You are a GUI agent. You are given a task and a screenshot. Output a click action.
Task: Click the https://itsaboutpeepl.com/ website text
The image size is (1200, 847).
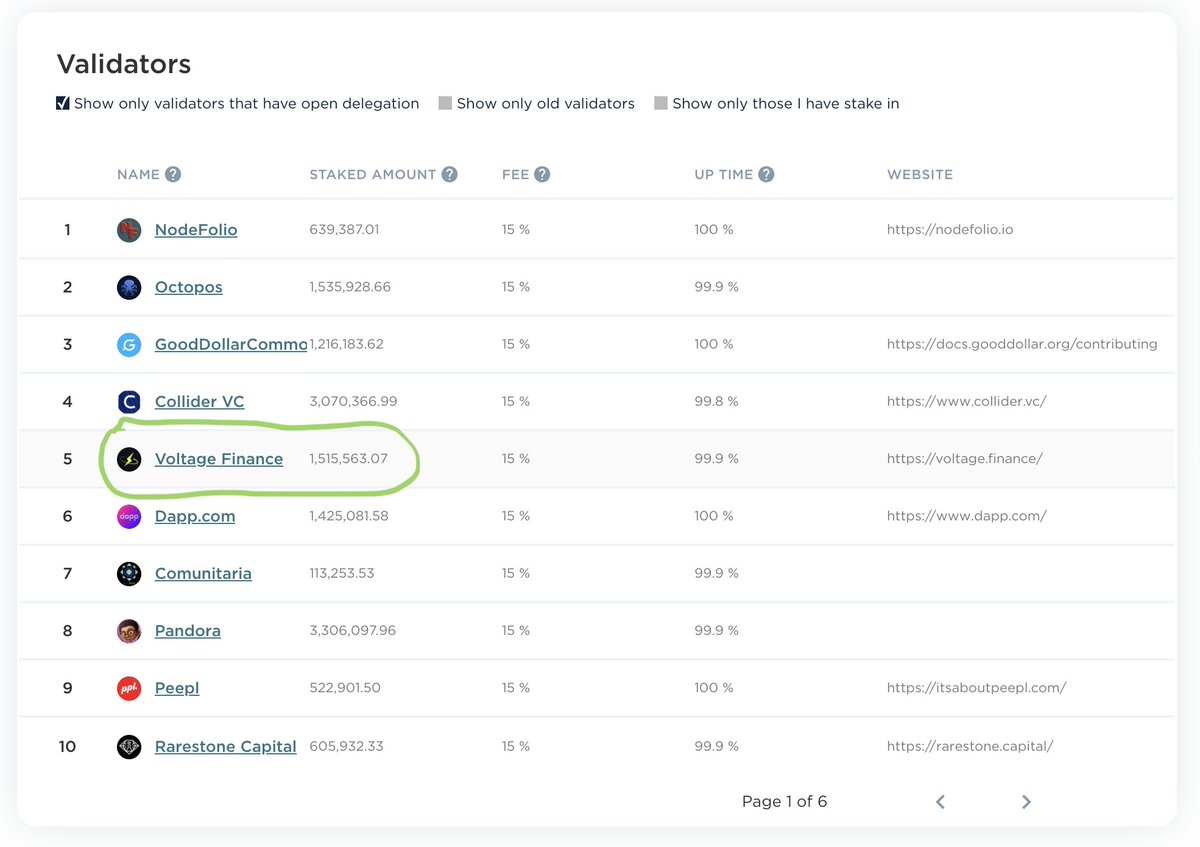[x=977, y=688]
